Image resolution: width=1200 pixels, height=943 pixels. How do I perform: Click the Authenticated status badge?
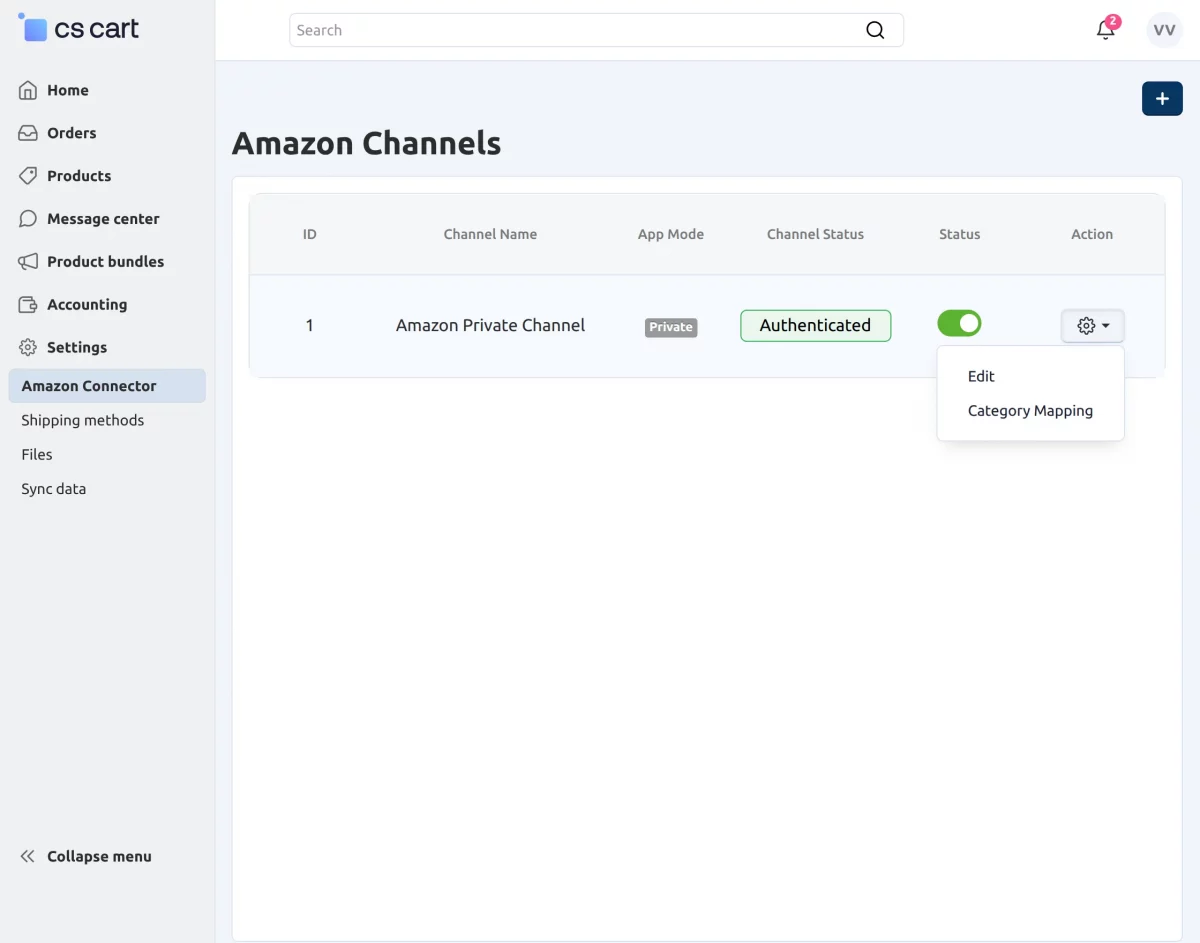point(815,325)
